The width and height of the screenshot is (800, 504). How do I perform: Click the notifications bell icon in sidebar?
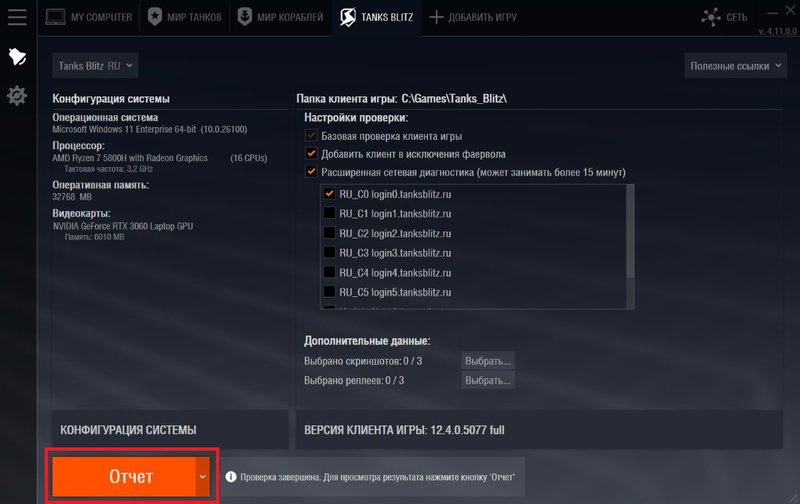[16, 56]
